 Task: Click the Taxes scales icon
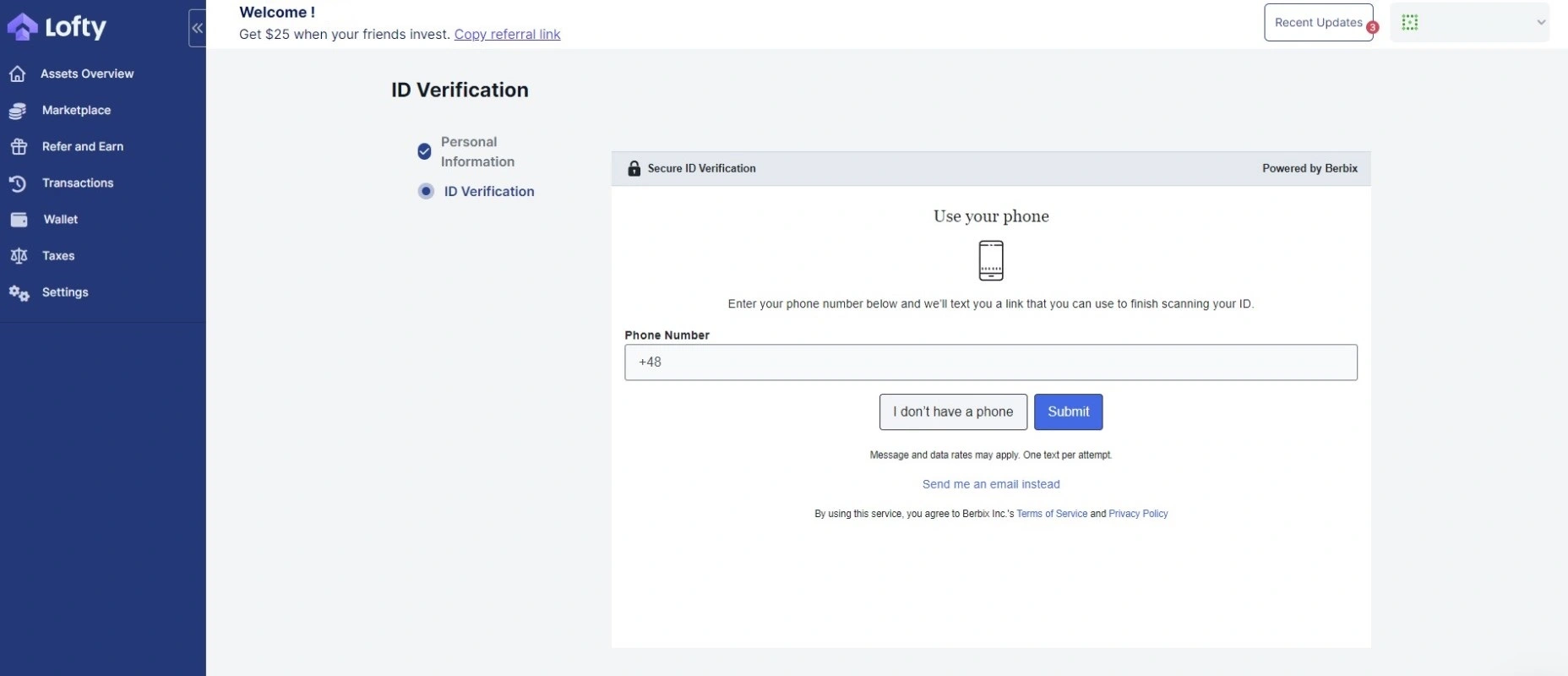[19, 256]
